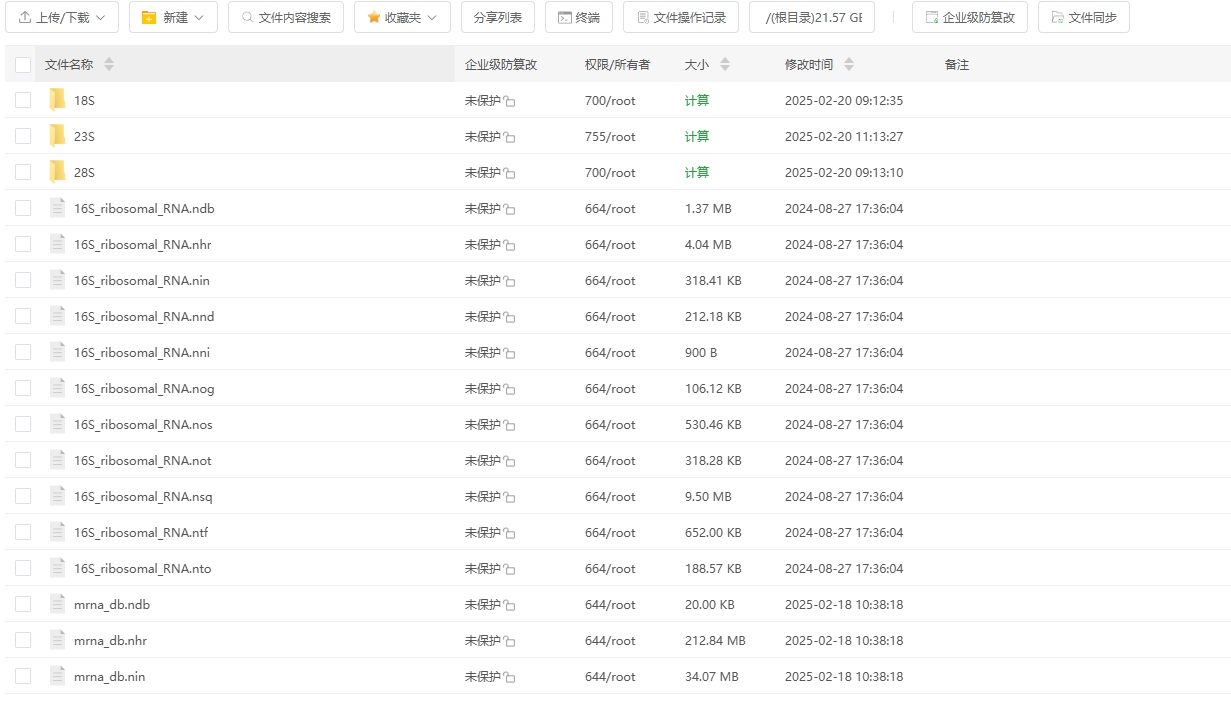Click the ascending sort arrow on 文件名称
This screenshot has width=1231, height=701.
(108, 59)
